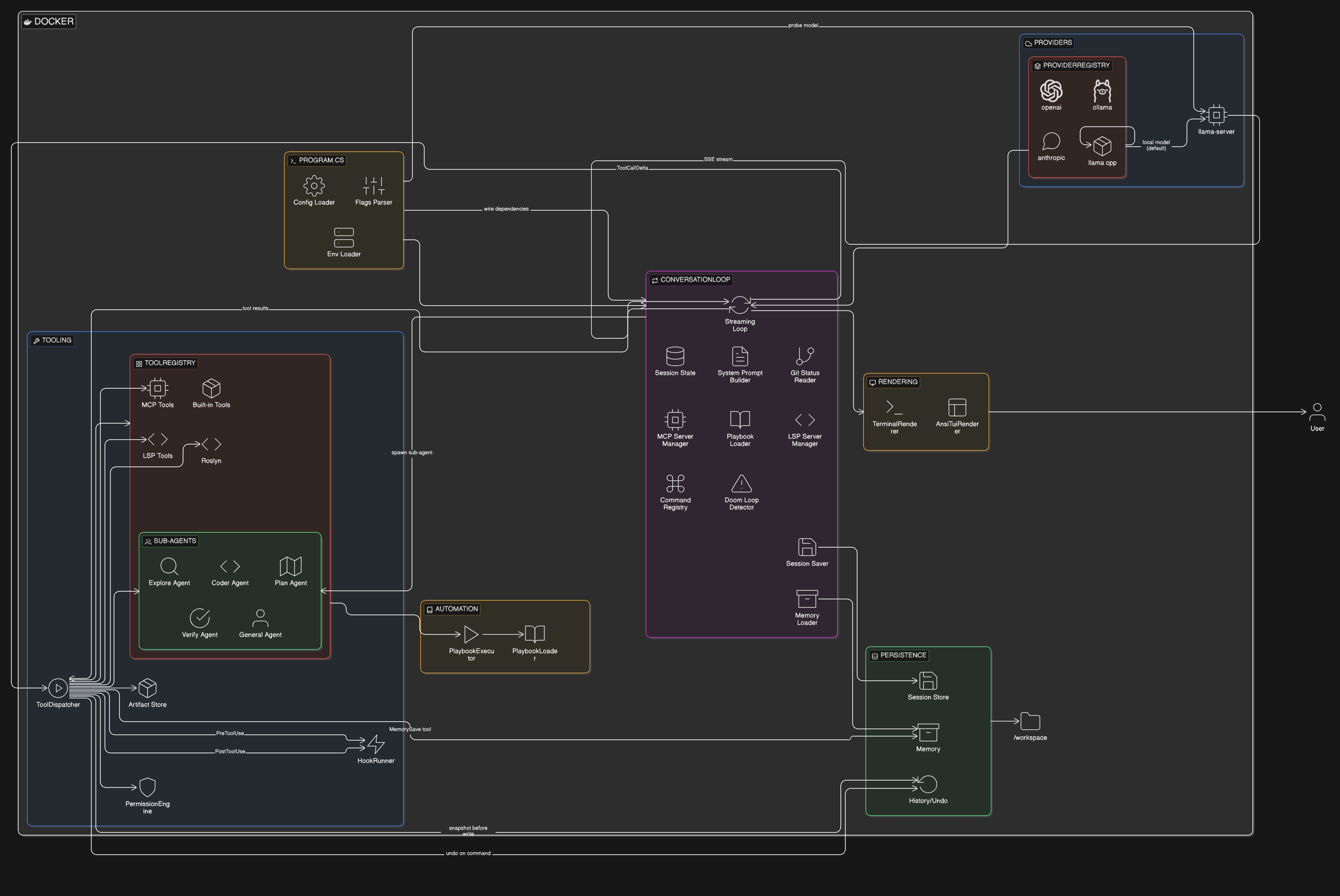The width and height of the screenshot is (1340, 896).
Task: Select the Plan Agent map icon
Action: (290, 566)
